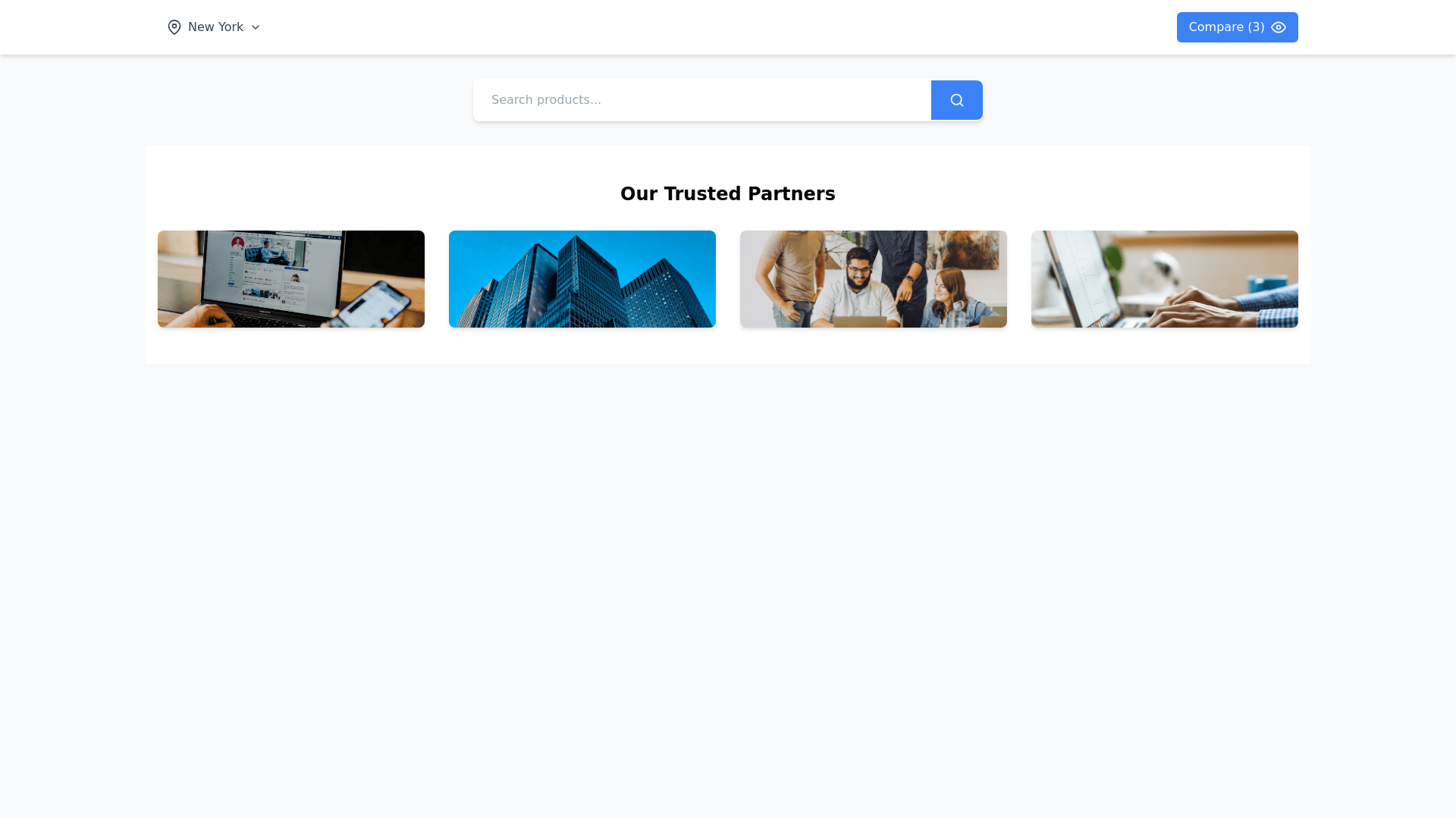Open the Compare (3) list
Viewport: 1456px width, 819px height.
point(1237,27)
